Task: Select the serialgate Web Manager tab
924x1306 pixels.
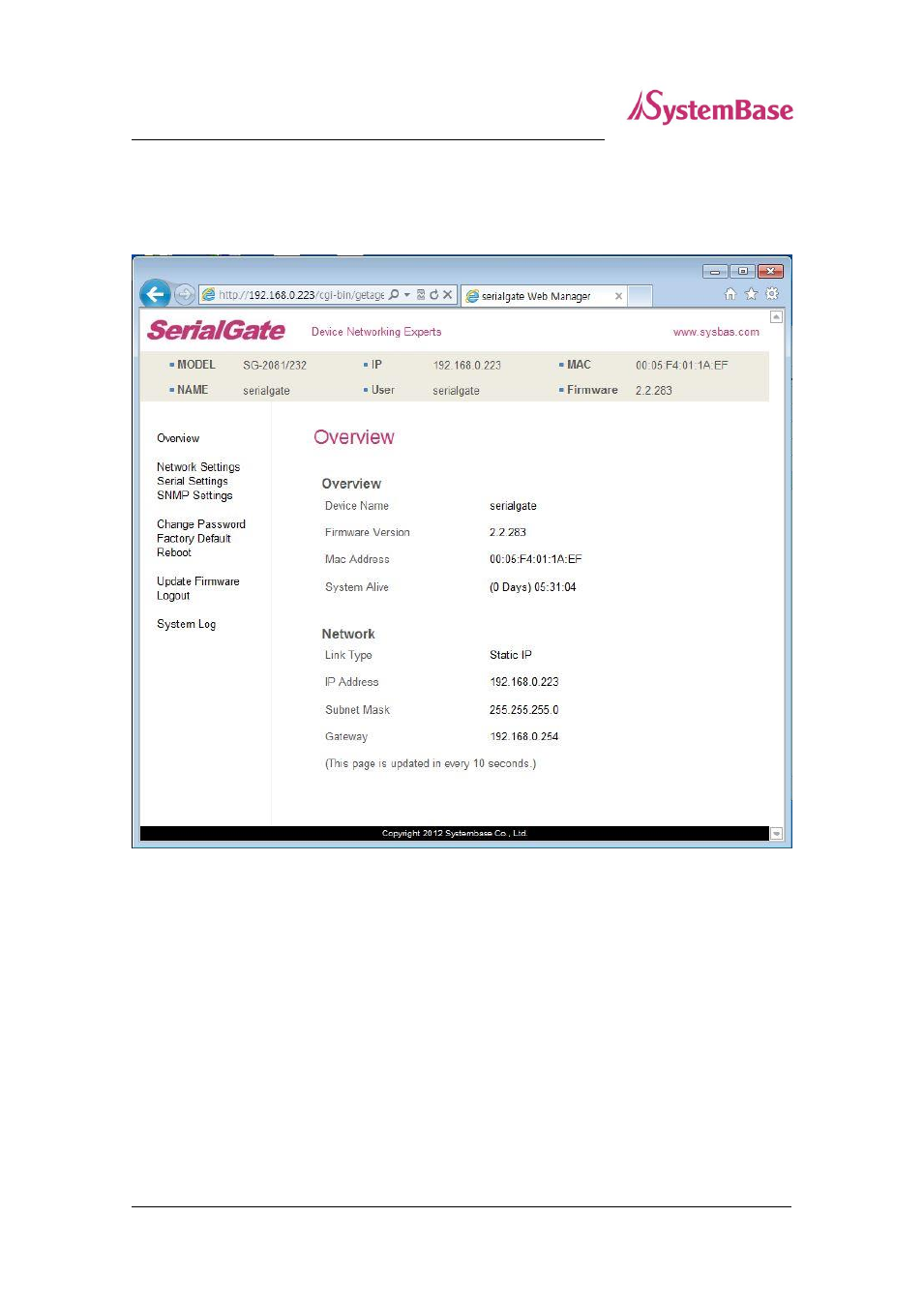Action: pyautogui.click(x=542, y=296)
